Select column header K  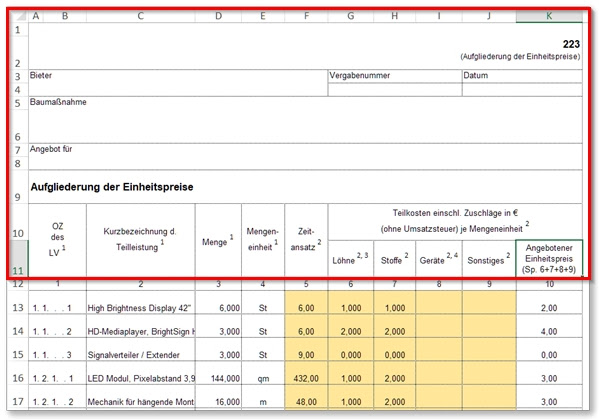click(x=549, y=16)
